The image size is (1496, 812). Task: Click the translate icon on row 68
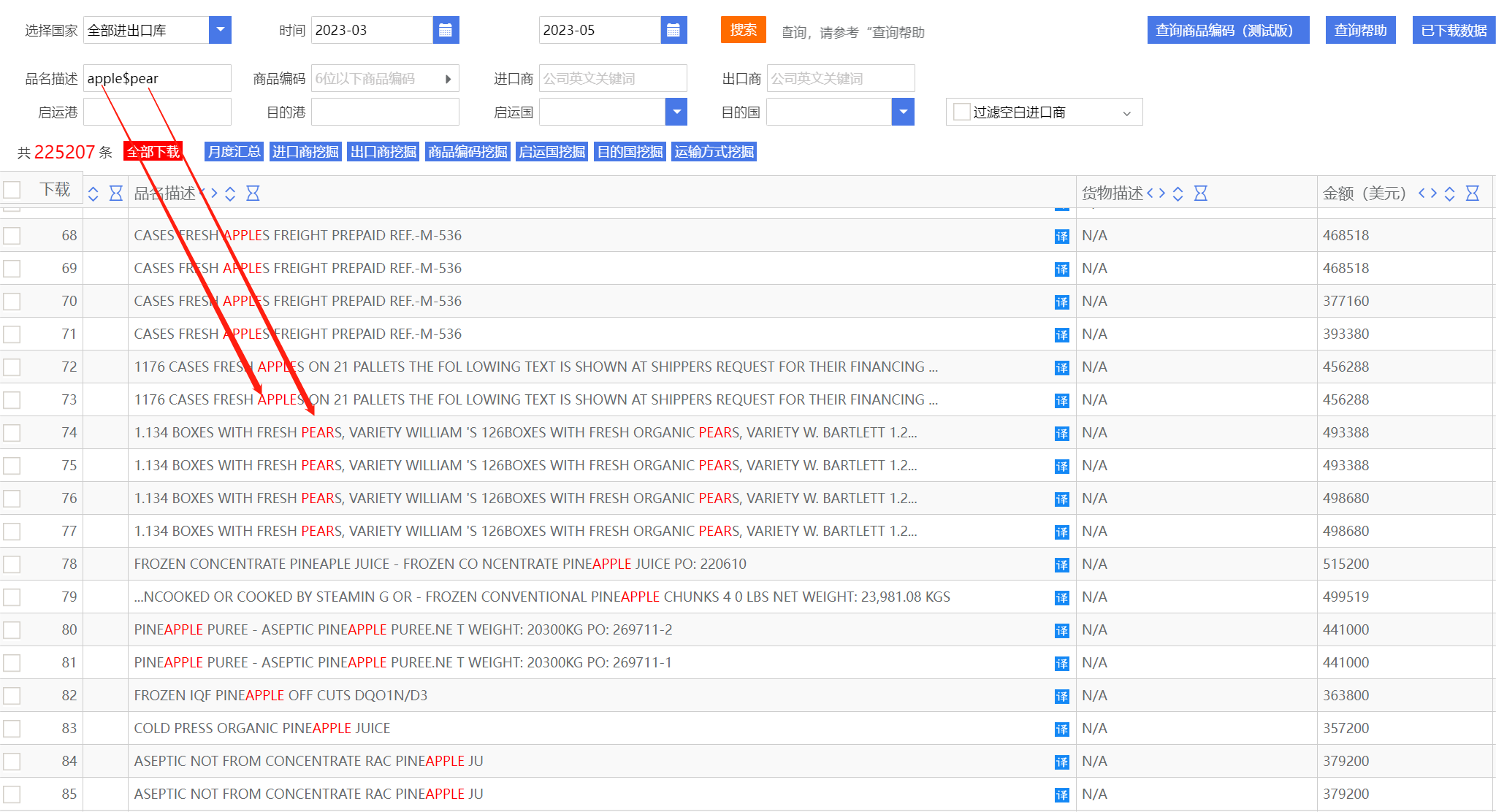pos(1061,236)
